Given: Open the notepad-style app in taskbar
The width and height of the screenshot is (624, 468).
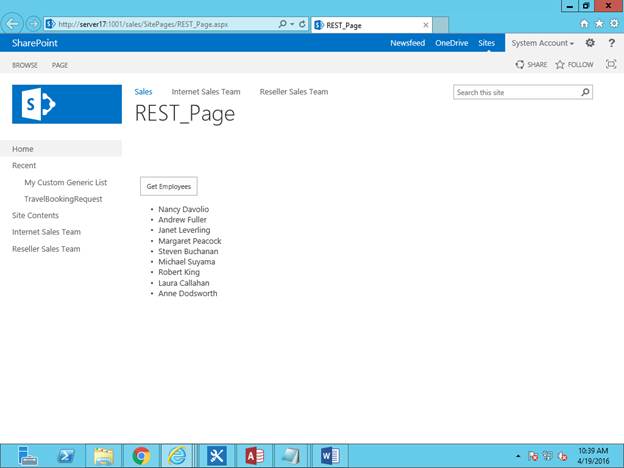Looking at the screenshot, I should point(291,456).
